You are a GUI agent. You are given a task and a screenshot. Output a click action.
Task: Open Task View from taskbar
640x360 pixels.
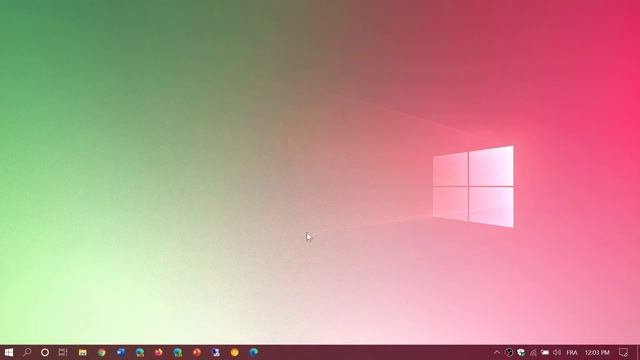pos(63,352)
